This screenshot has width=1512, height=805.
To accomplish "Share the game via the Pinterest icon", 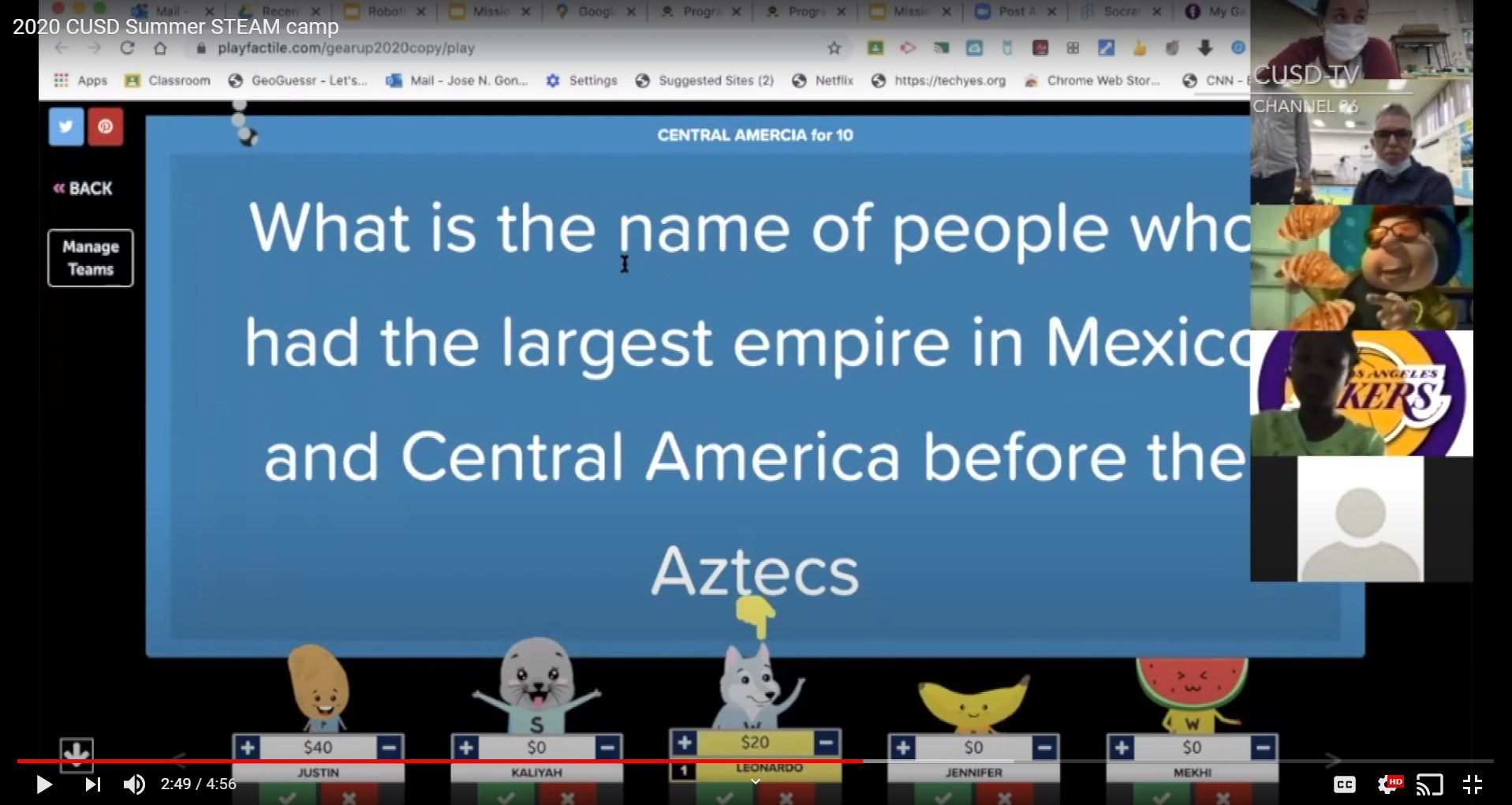I will click(x=106, y=126).
